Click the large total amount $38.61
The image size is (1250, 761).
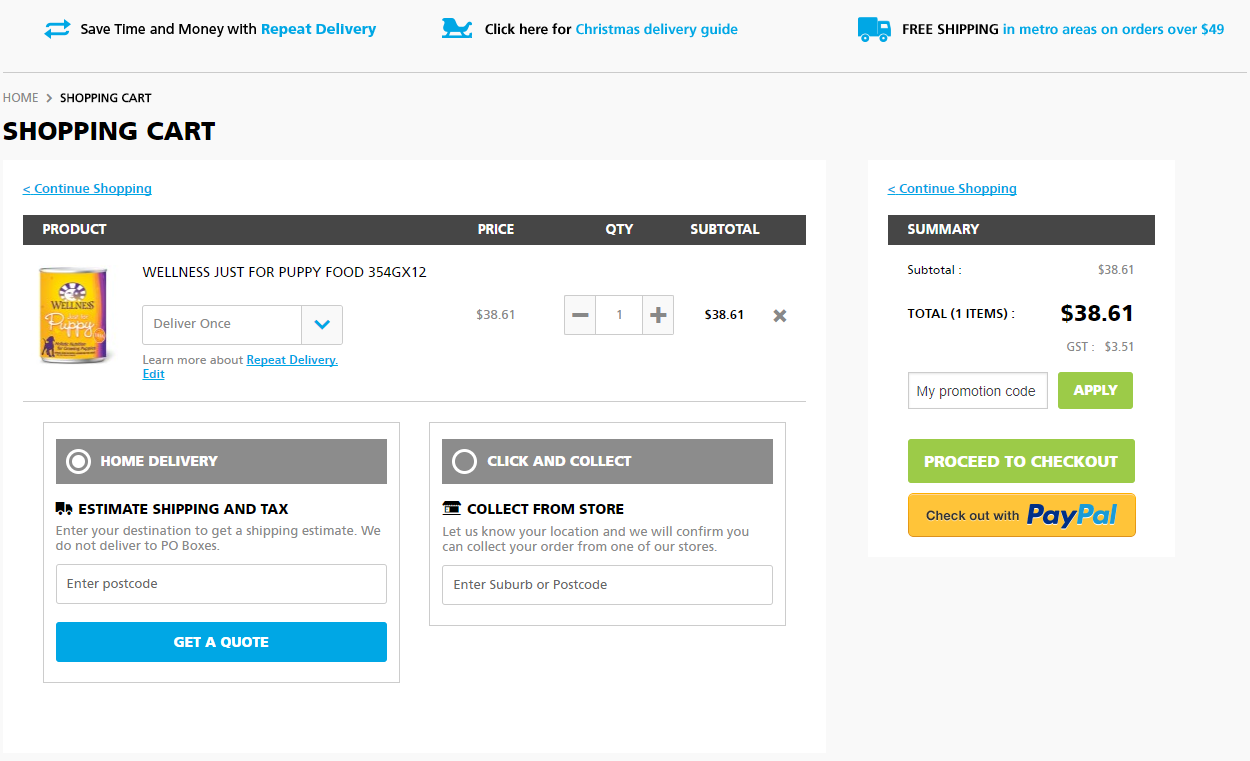point(1097,313)
